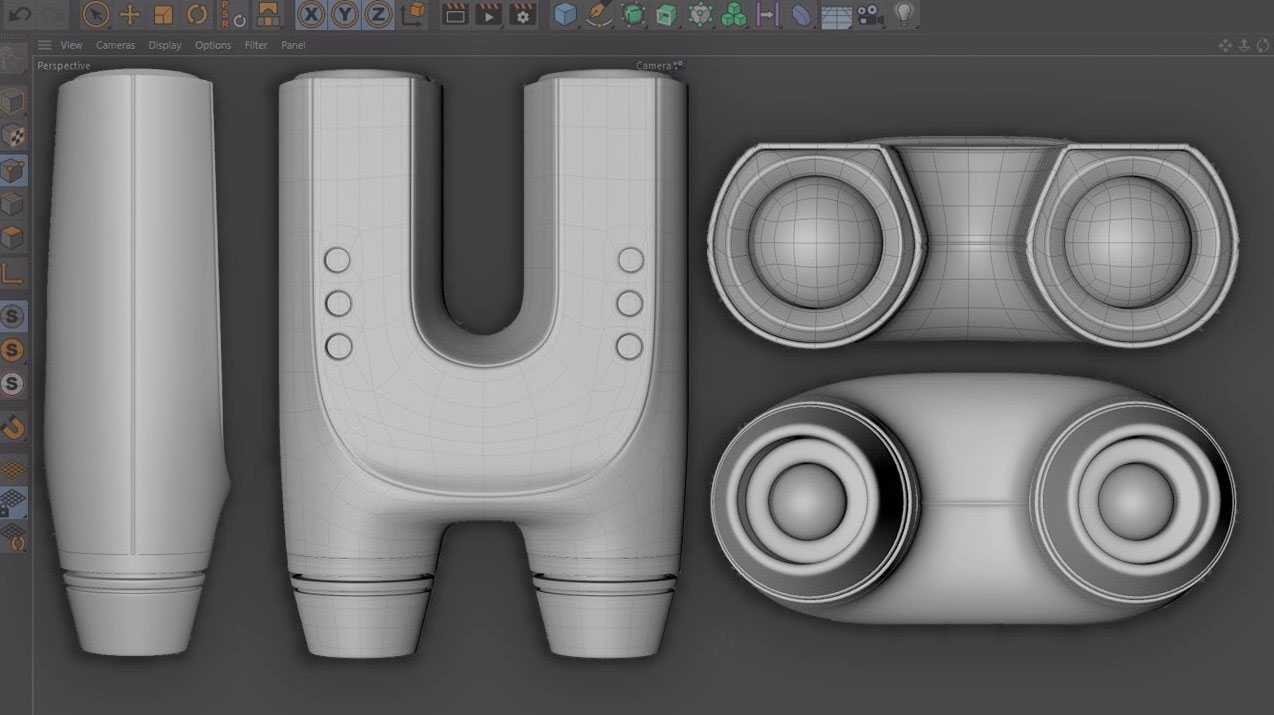Open the Filter menu
1274x715 pixels.
(x=255, y=45)
